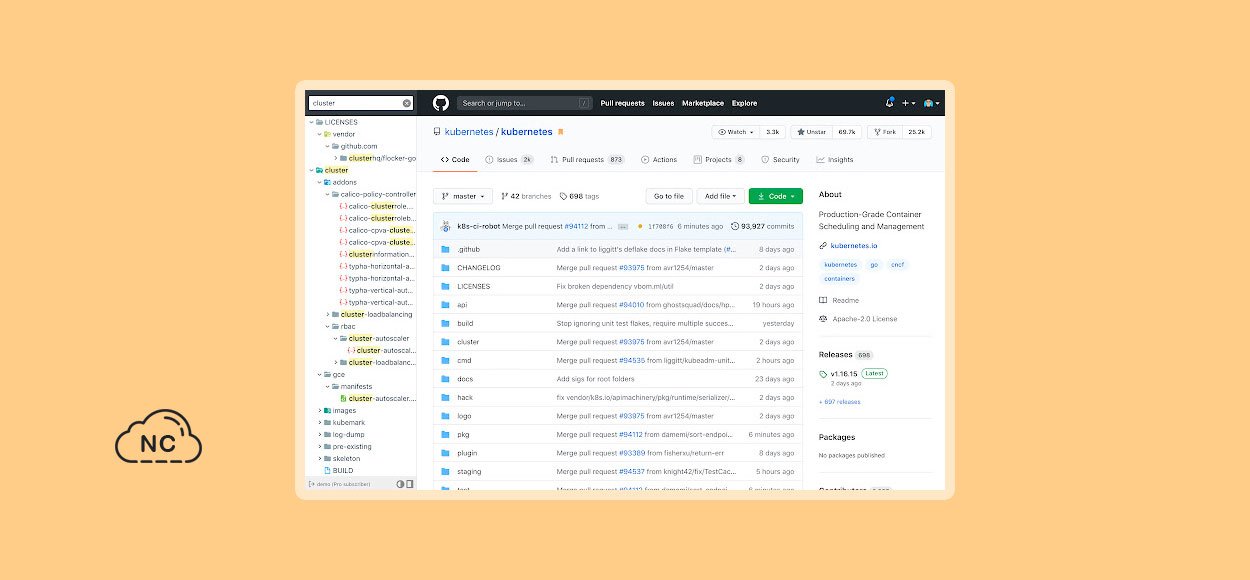
Task: Open Explore in the top navigation
Action: coord(744,103)
